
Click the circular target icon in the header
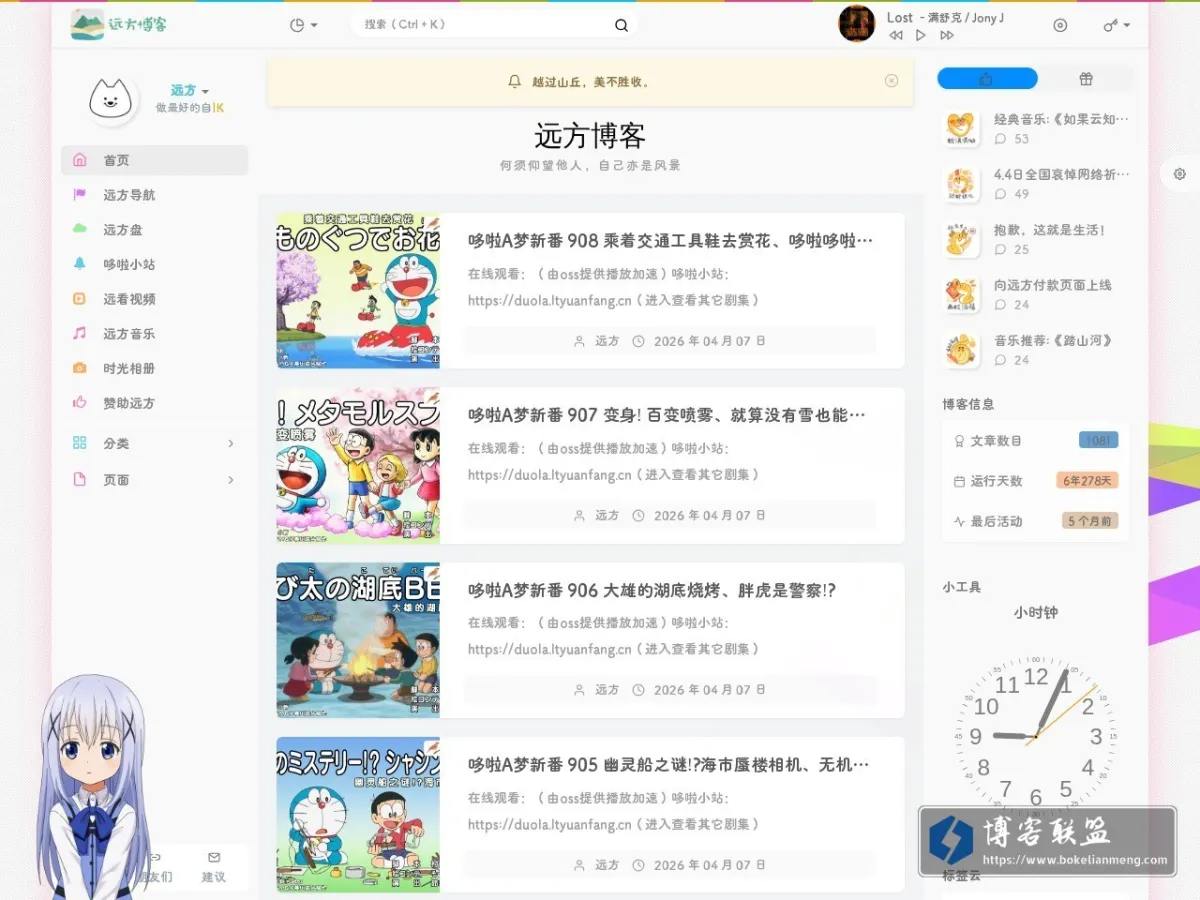[x=1060, y=25]
